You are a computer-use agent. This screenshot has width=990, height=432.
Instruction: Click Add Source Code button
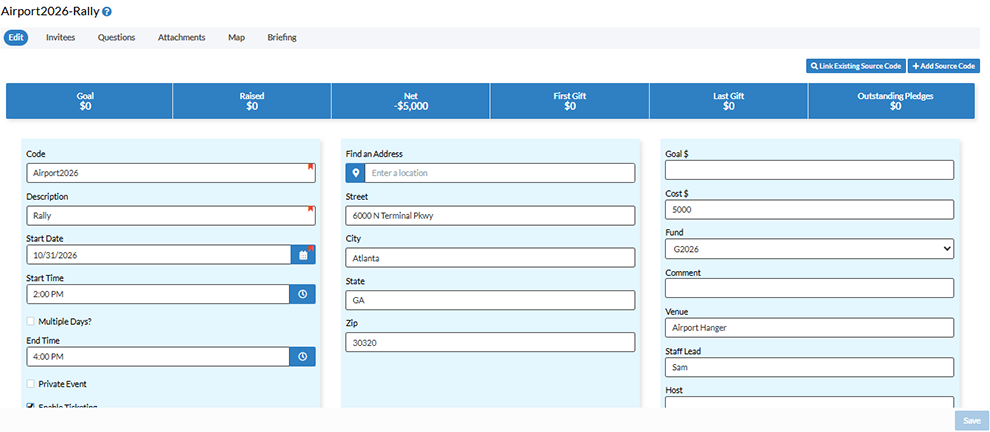(x=943, y=66)
